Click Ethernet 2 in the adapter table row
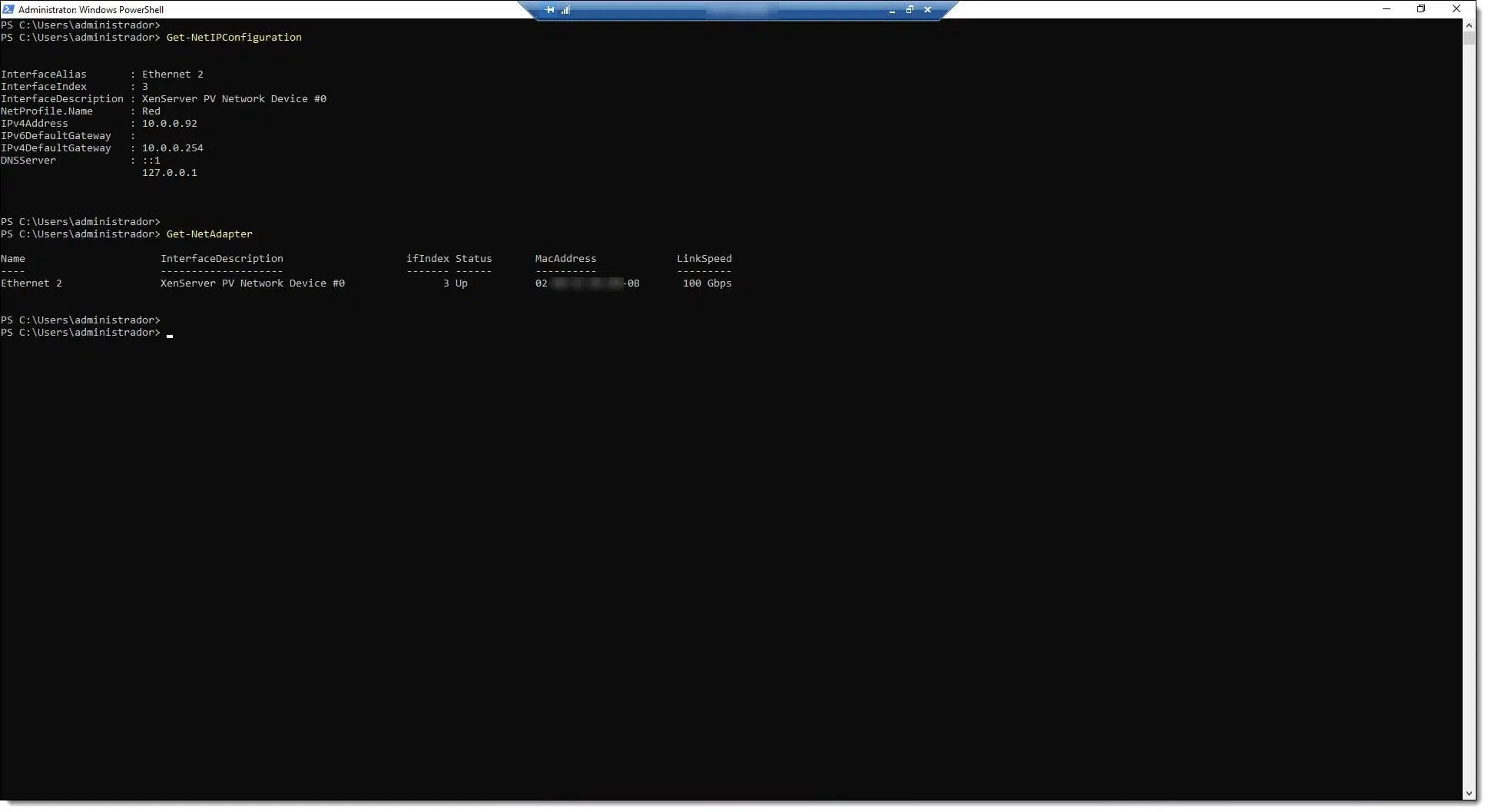 (x=31, y=283)
